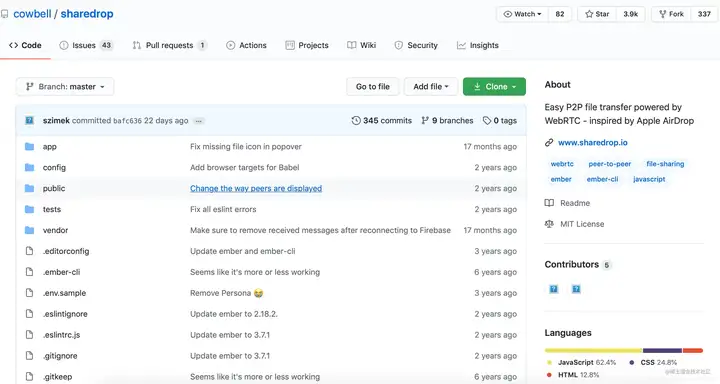Open the Security tab

coord(416,45)
